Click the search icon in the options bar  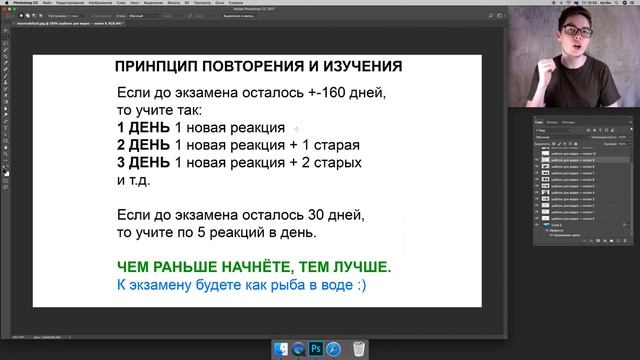click(x=491, y=16)
